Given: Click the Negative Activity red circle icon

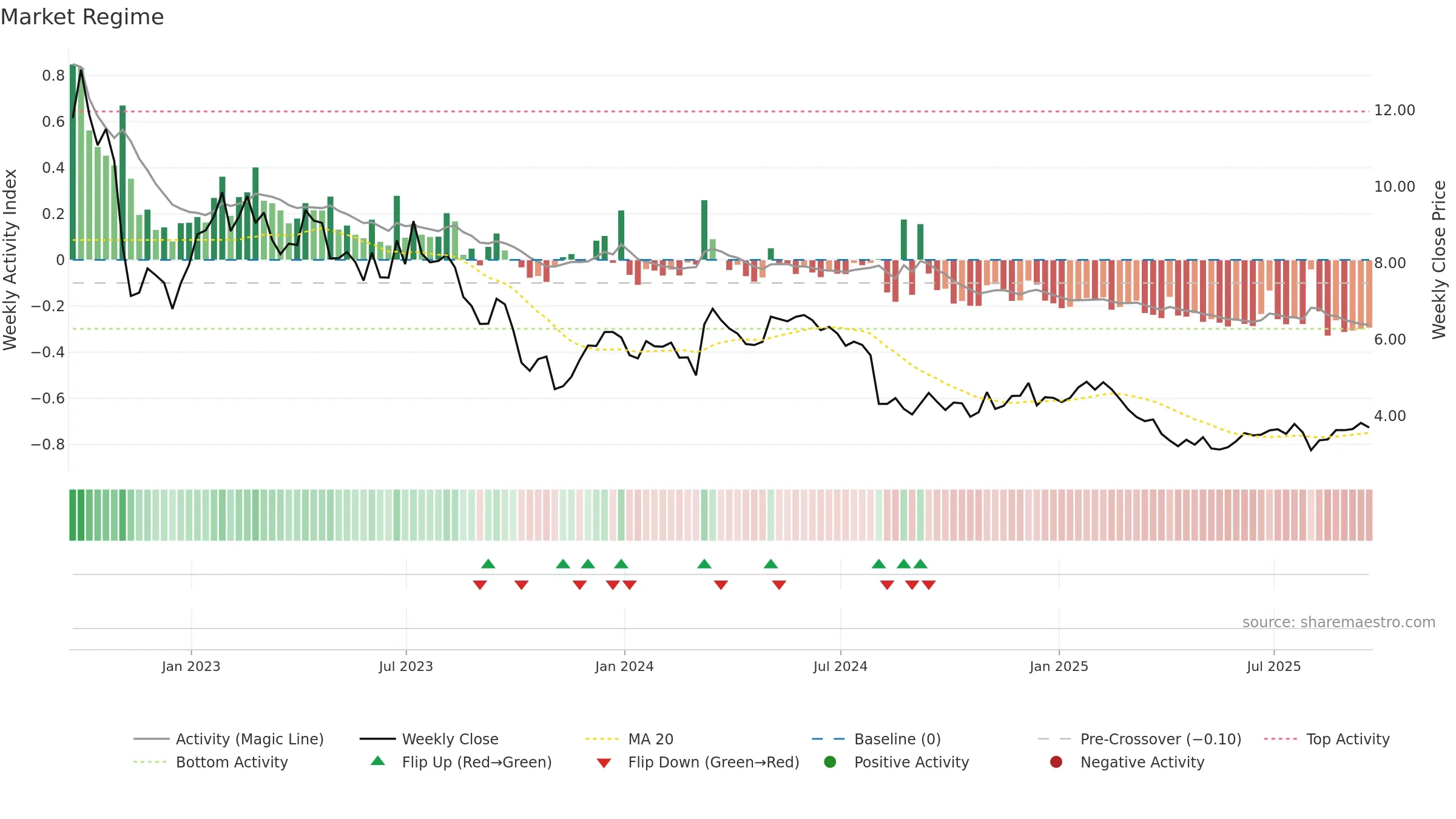Looking at the screenshot, I should [x=1056, y=762].
